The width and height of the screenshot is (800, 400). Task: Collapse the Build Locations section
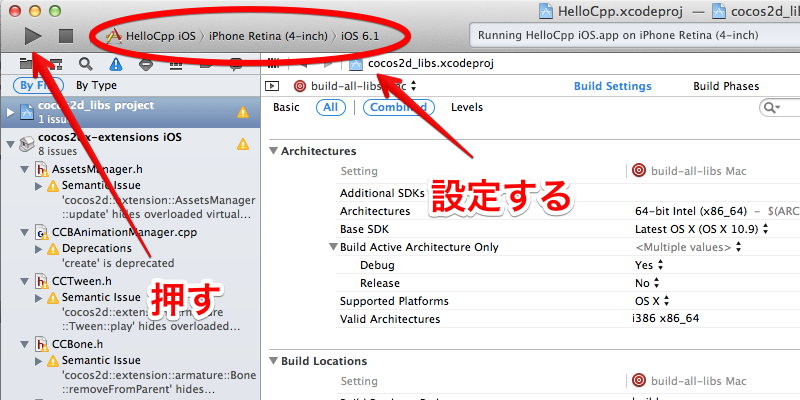coord(274,361)
